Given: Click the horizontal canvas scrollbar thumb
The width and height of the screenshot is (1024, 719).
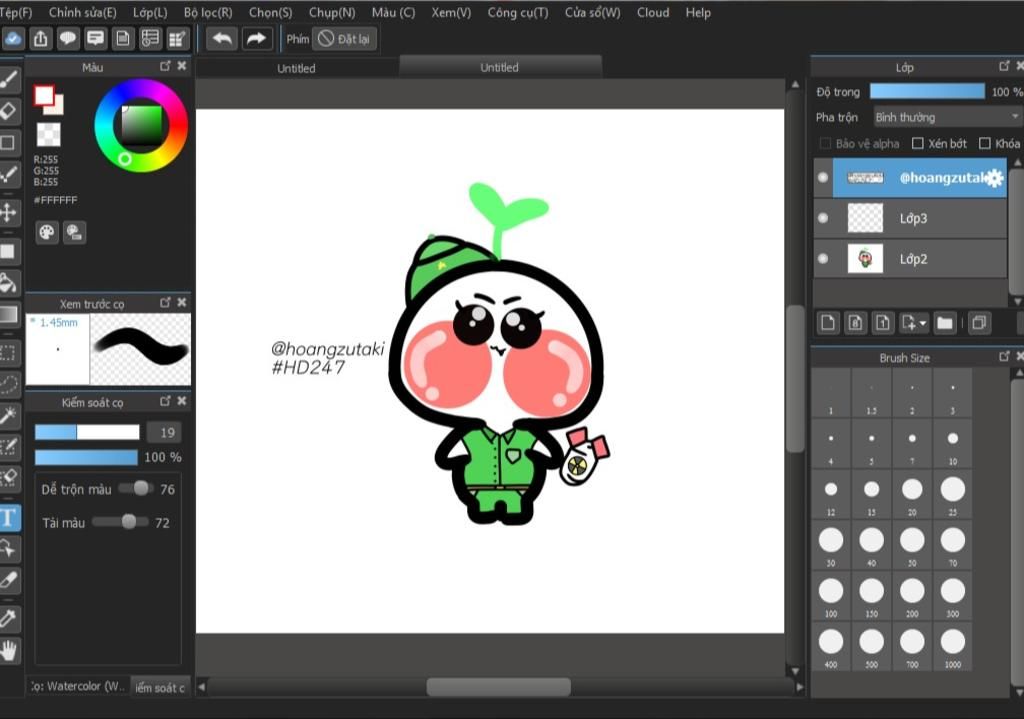Looking at the screenshot, I should tap(498, 686).
